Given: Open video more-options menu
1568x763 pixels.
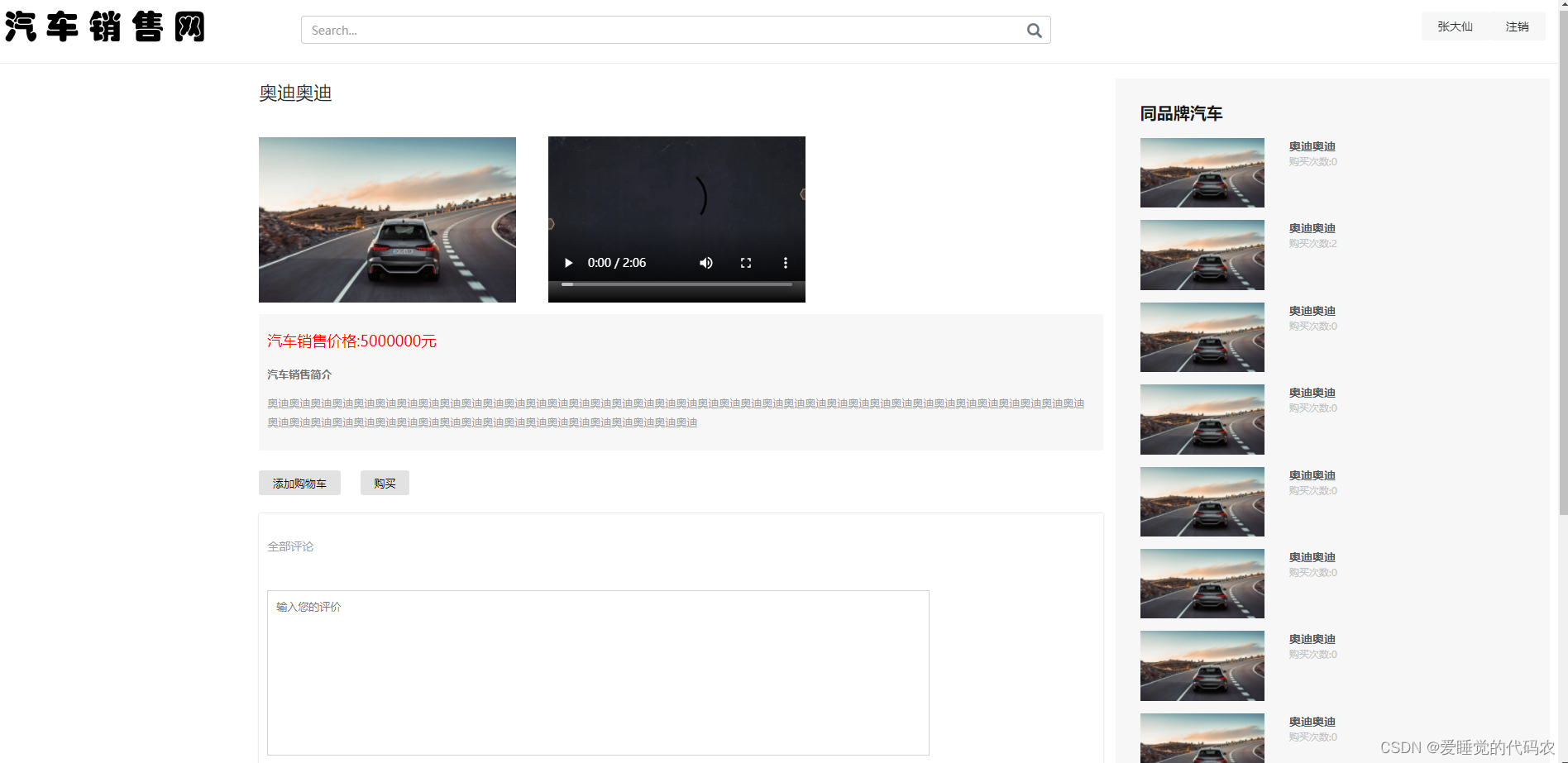Looking at the screenshot, I should click(785, 263).
